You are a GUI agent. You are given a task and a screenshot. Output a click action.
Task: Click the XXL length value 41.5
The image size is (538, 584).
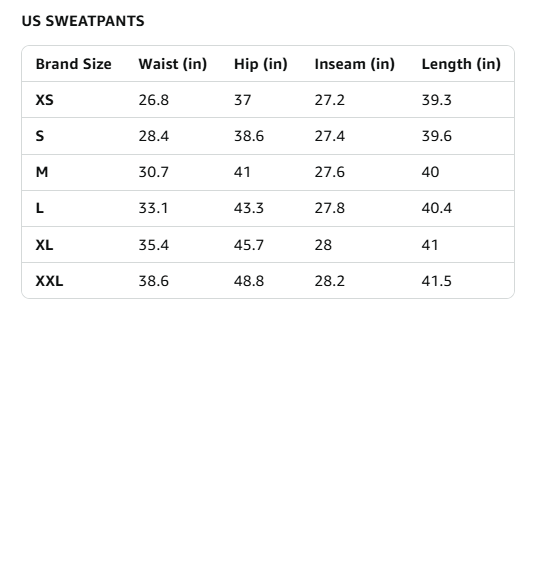436,281
